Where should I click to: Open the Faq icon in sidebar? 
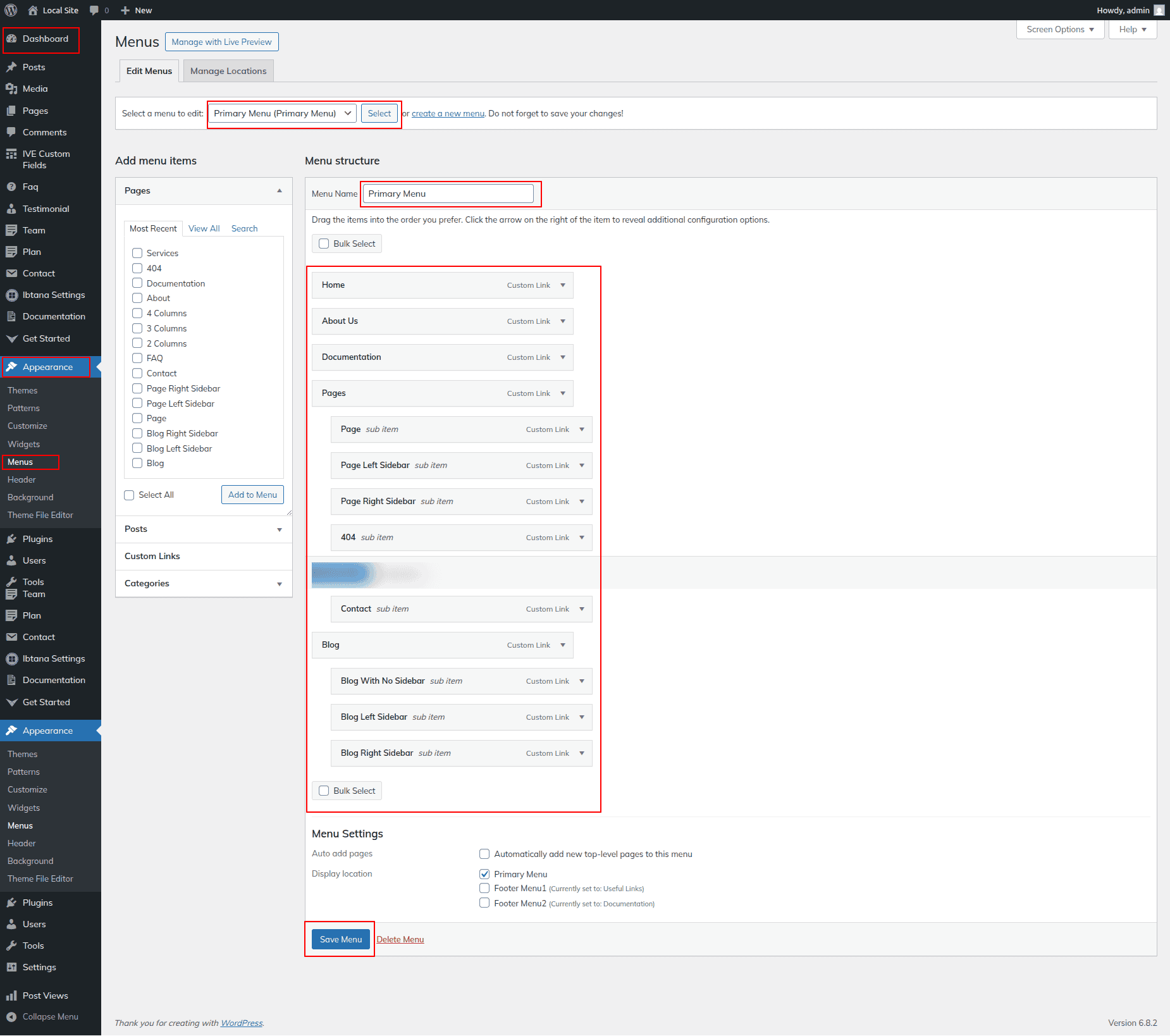(x=11, y=187)
